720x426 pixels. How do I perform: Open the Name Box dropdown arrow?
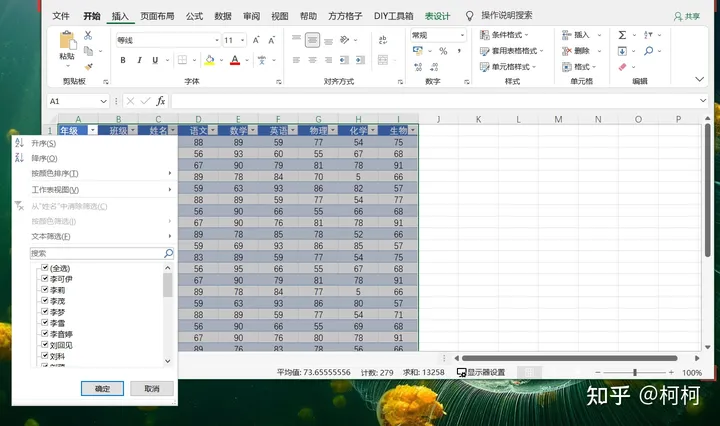(103, 101)
